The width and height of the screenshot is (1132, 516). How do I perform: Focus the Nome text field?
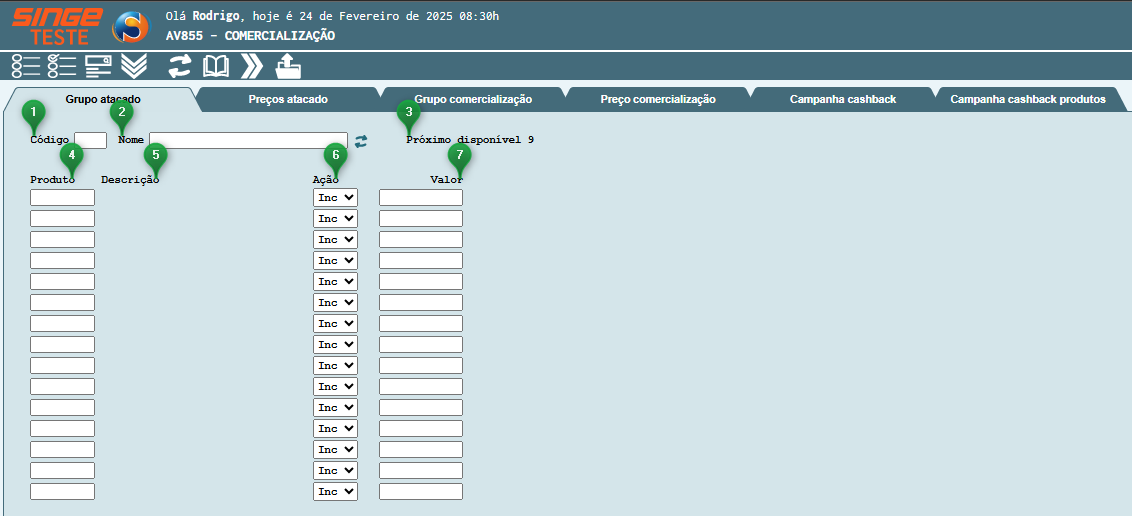(x=248, y=141)
